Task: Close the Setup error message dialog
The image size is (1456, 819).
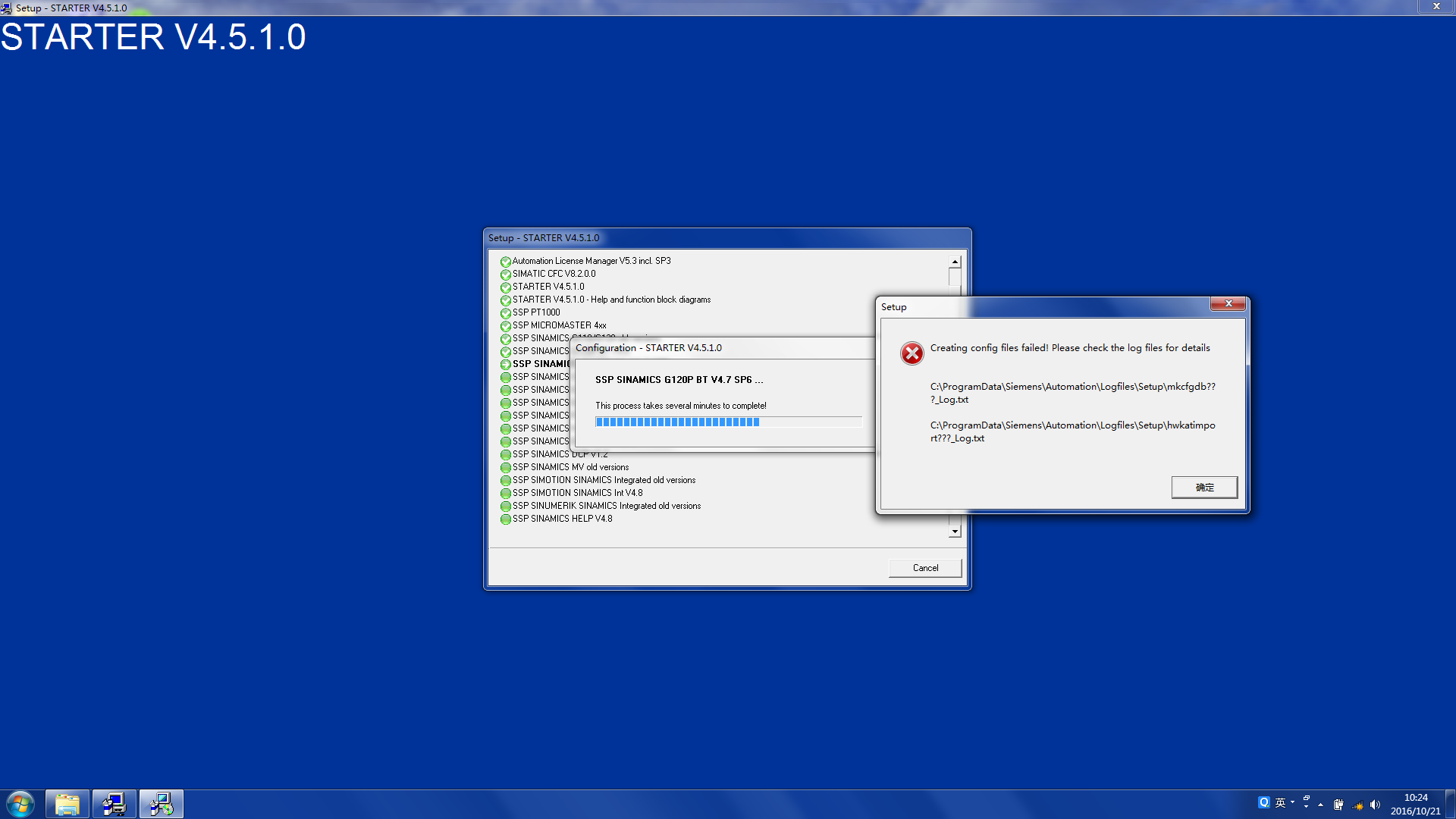Action: [1228, 304]
